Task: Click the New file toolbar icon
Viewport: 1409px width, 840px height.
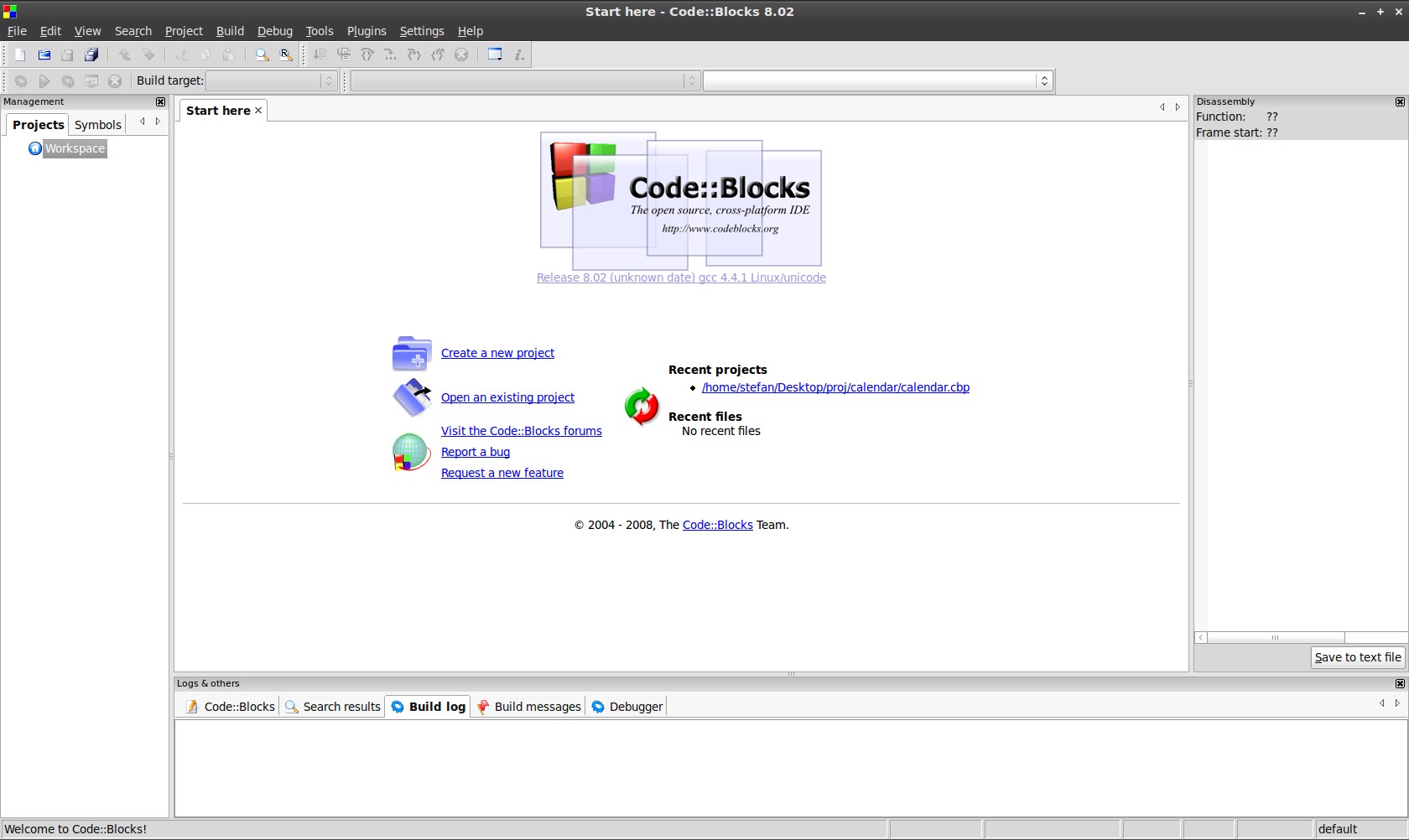Action: pos(20,55)
